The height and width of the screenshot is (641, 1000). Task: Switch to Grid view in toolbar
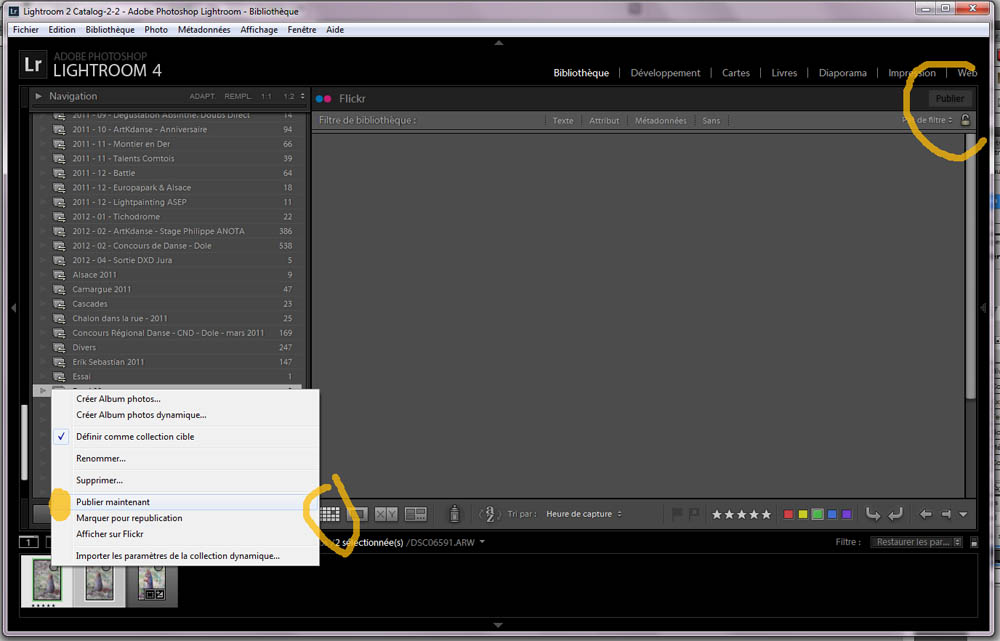click(x=330, y=514)
